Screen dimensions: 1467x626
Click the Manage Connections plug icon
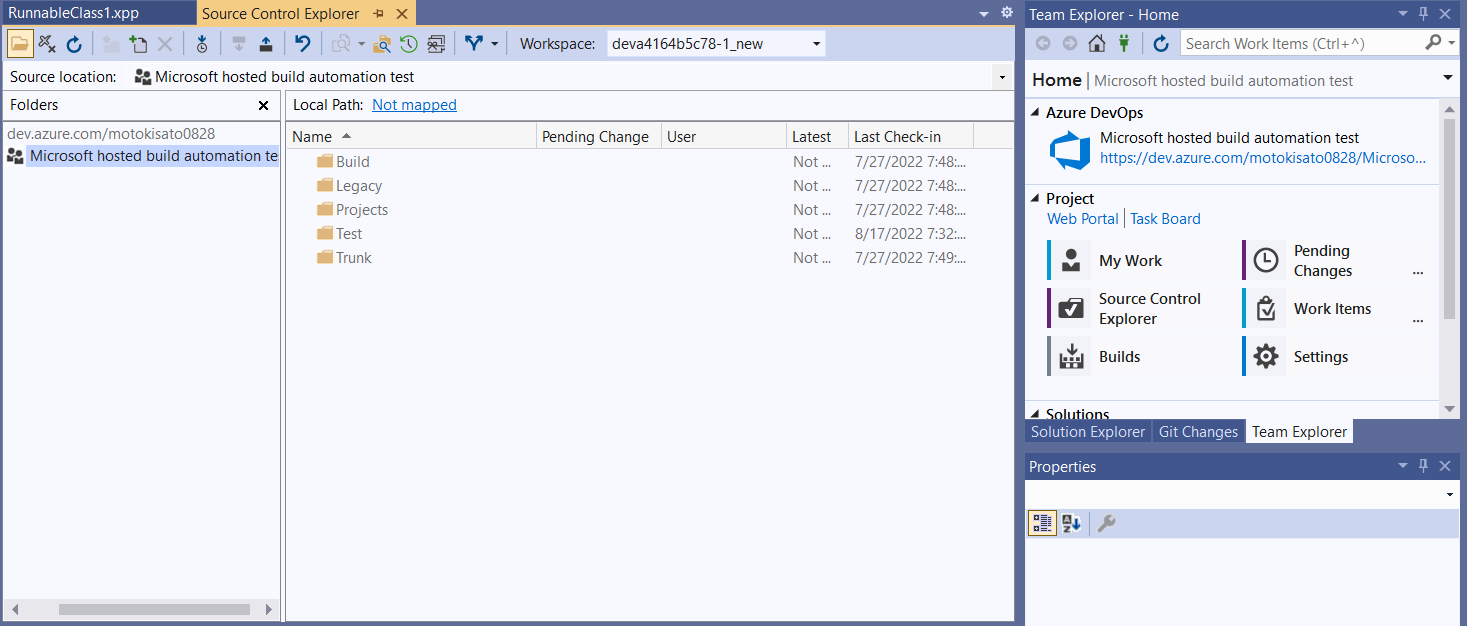click(1124, 43)
